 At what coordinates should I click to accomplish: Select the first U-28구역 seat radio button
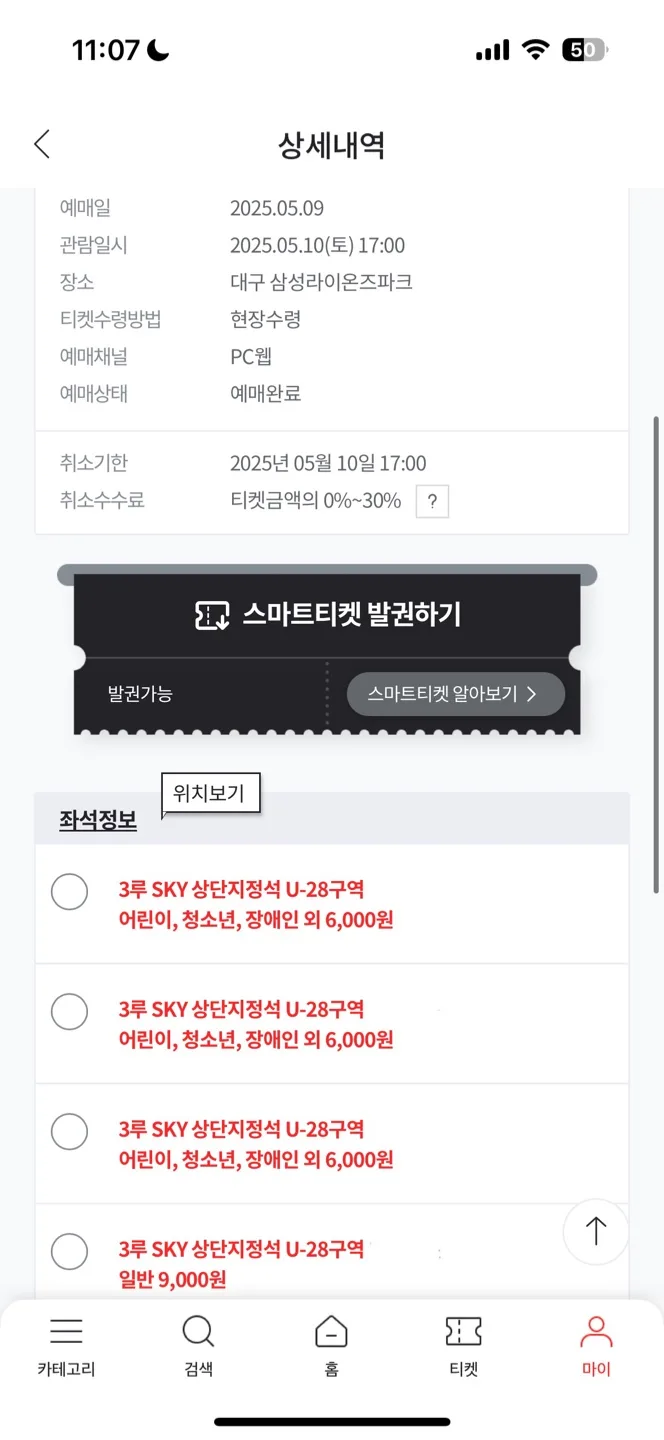69,891
